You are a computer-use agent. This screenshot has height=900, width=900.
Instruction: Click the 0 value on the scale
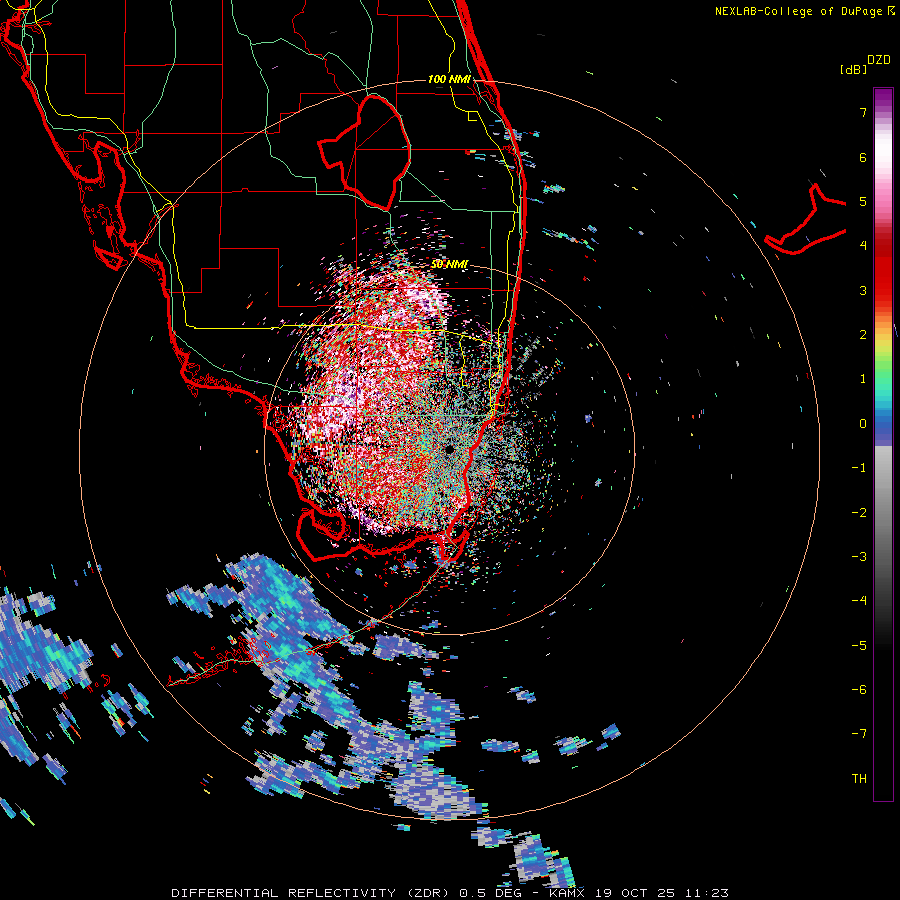tap(863, 424)
